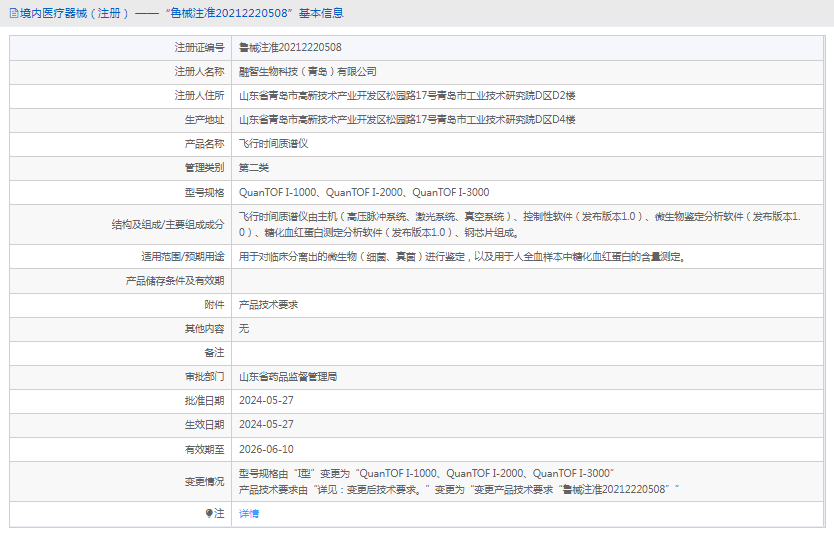Viewport: 834px width, 534px height.
Task: Click the 审批部门 label cell
Action: click(x=121, y=377)
